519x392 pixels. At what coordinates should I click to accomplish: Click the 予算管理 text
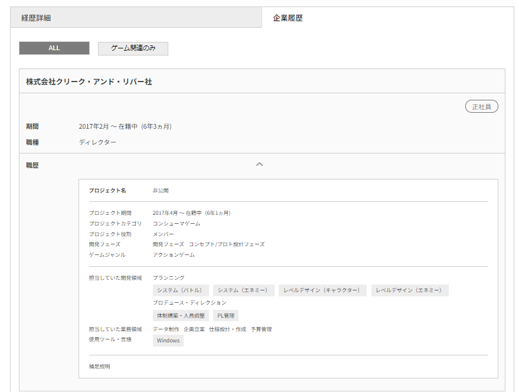261,329
